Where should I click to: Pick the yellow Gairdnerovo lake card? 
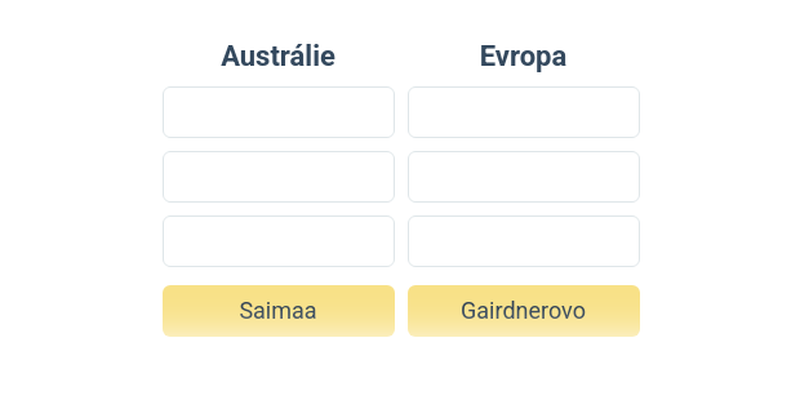tap(523, 311)
